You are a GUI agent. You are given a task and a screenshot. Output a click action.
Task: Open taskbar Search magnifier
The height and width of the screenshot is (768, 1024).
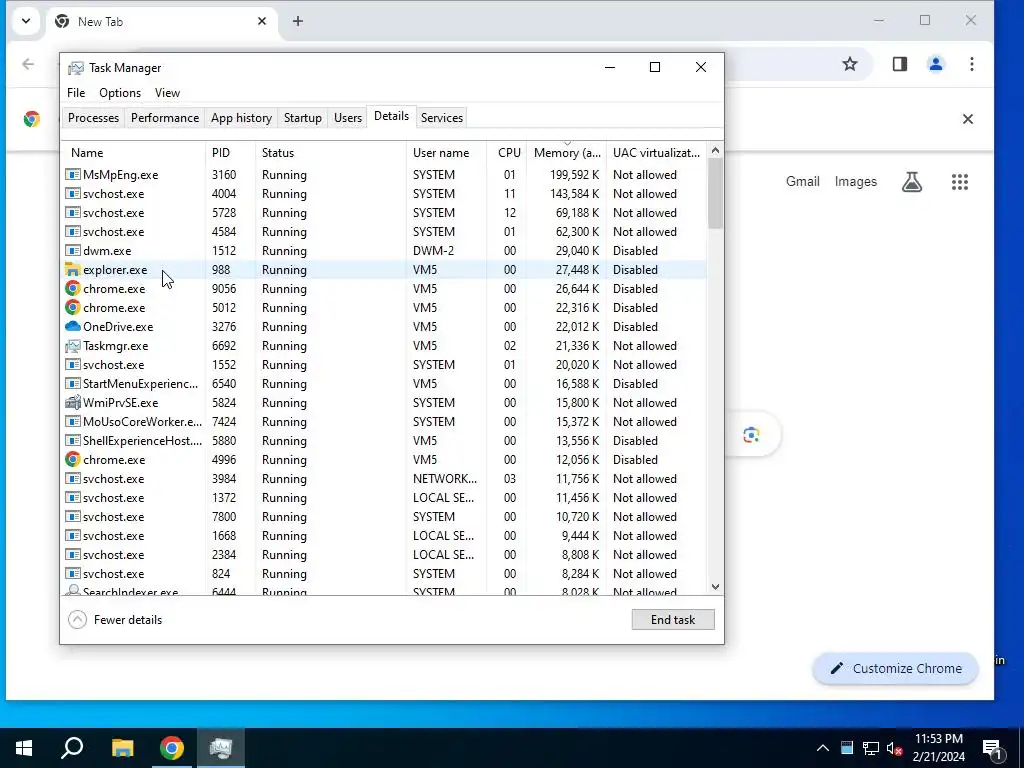coord(72,748)
